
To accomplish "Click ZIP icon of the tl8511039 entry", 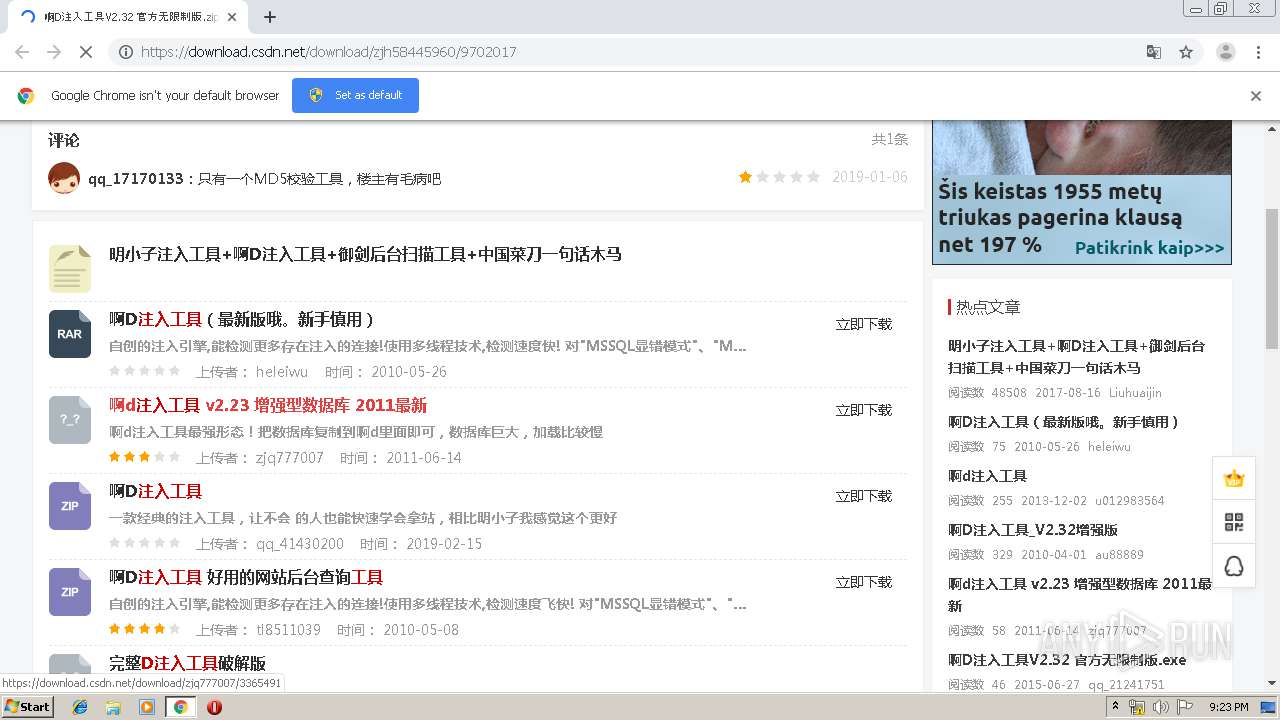I will 70,592.
